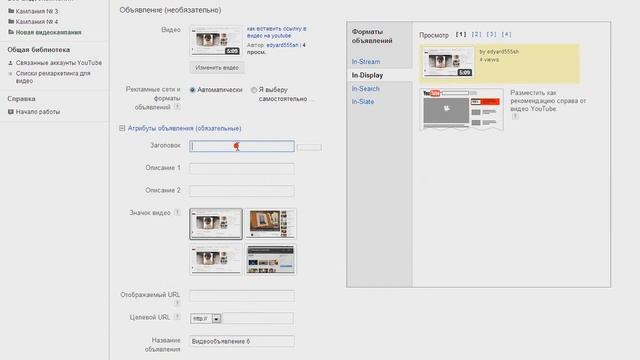Open folder icon of Кампания № 3

[x=11, y=11]
